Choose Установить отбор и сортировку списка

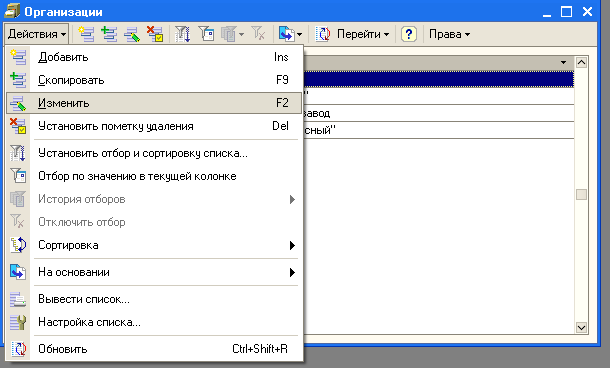coord(154,153)
